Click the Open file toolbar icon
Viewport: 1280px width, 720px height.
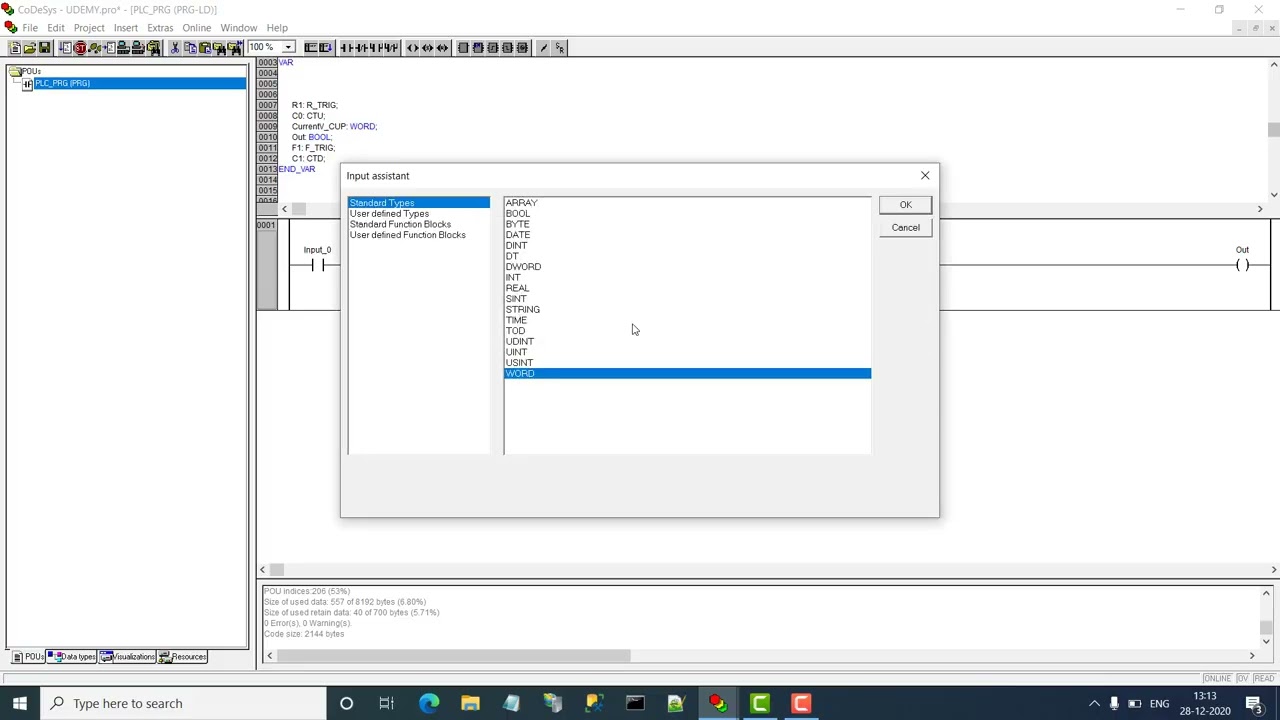(x=30, y=48)
